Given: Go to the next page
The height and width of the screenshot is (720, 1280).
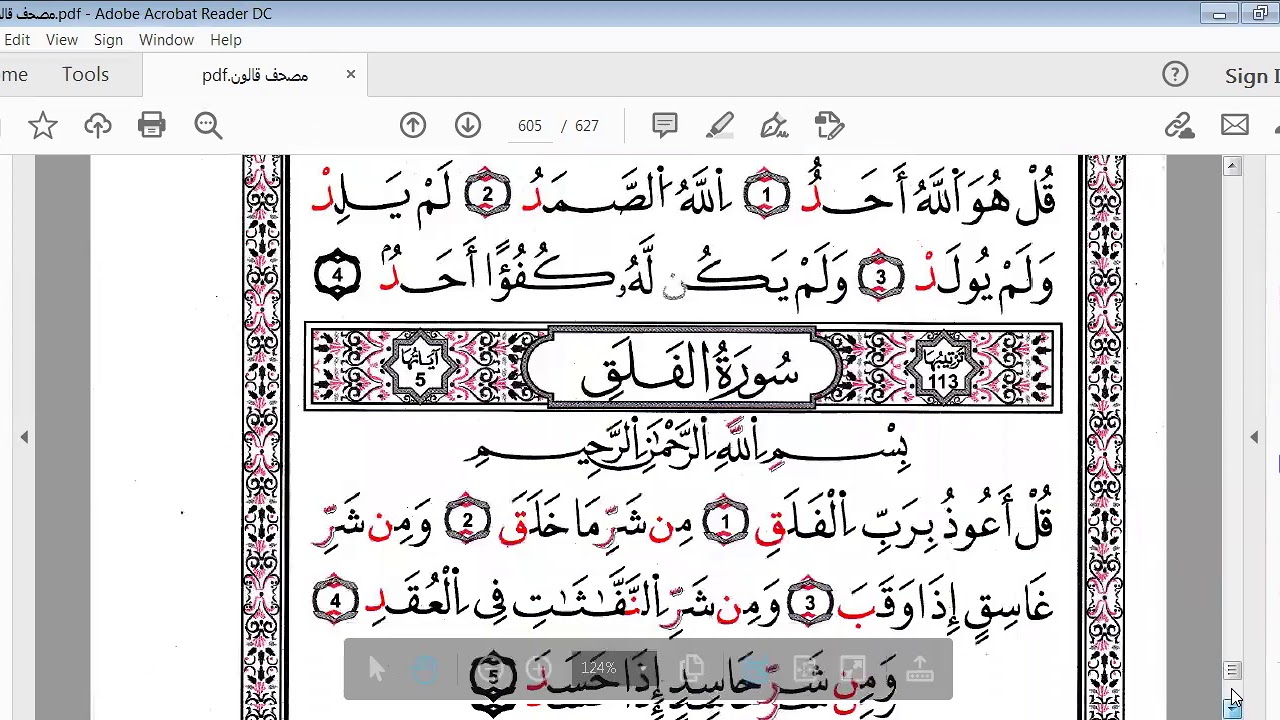Looking at the screenshot, I should pyautogui.click(x=468, y=126).
